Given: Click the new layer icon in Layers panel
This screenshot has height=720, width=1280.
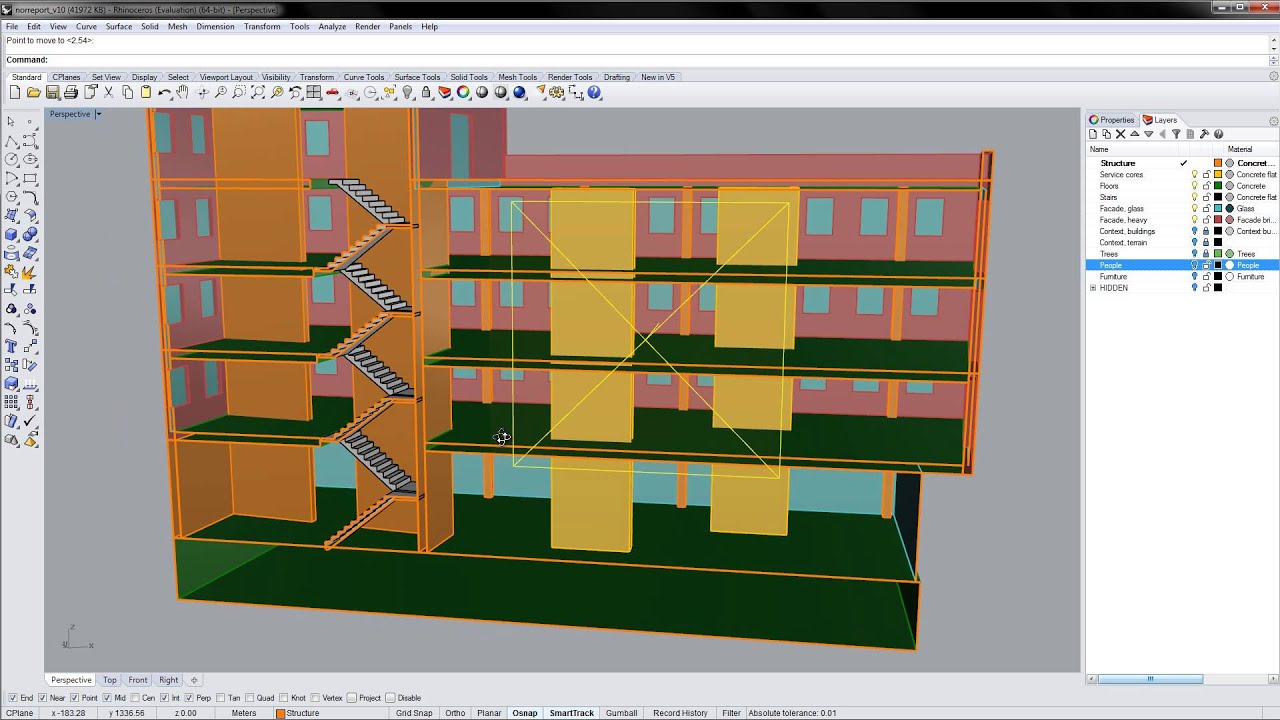Looking at the screenshot, I should pos(1093,134).
